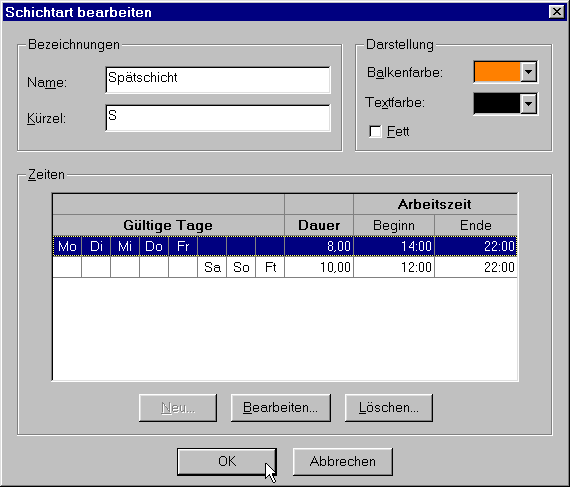Open the Balkenfarbe dropdown arrow
This screenshot has height=487, width=570.
[529, 72]
